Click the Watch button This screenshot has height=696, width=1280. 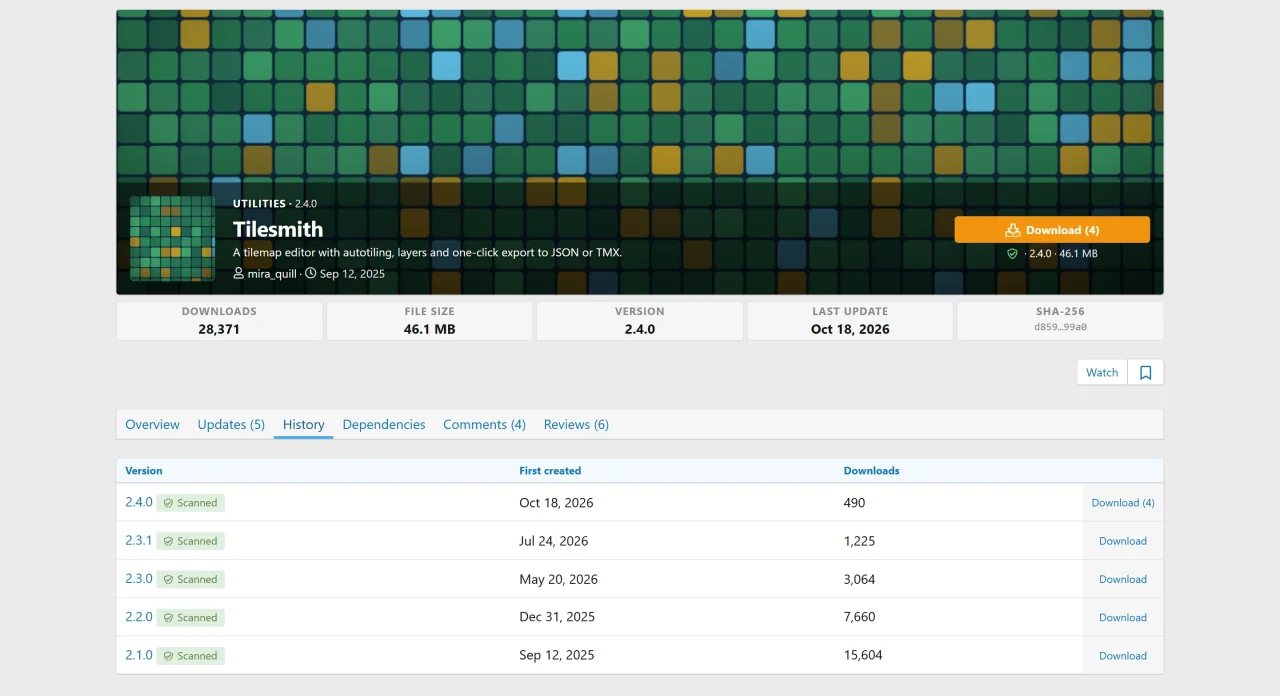coord(1102,372)
